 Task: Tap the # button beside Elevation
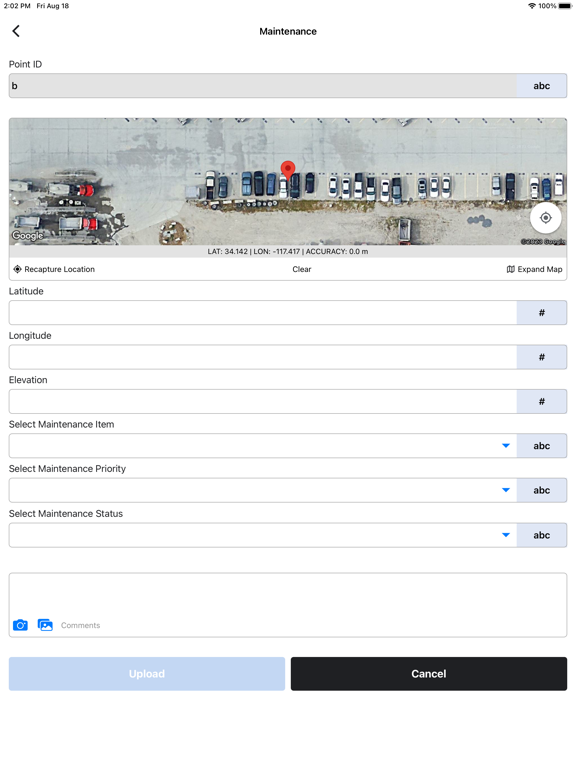[x=542, y=402]
